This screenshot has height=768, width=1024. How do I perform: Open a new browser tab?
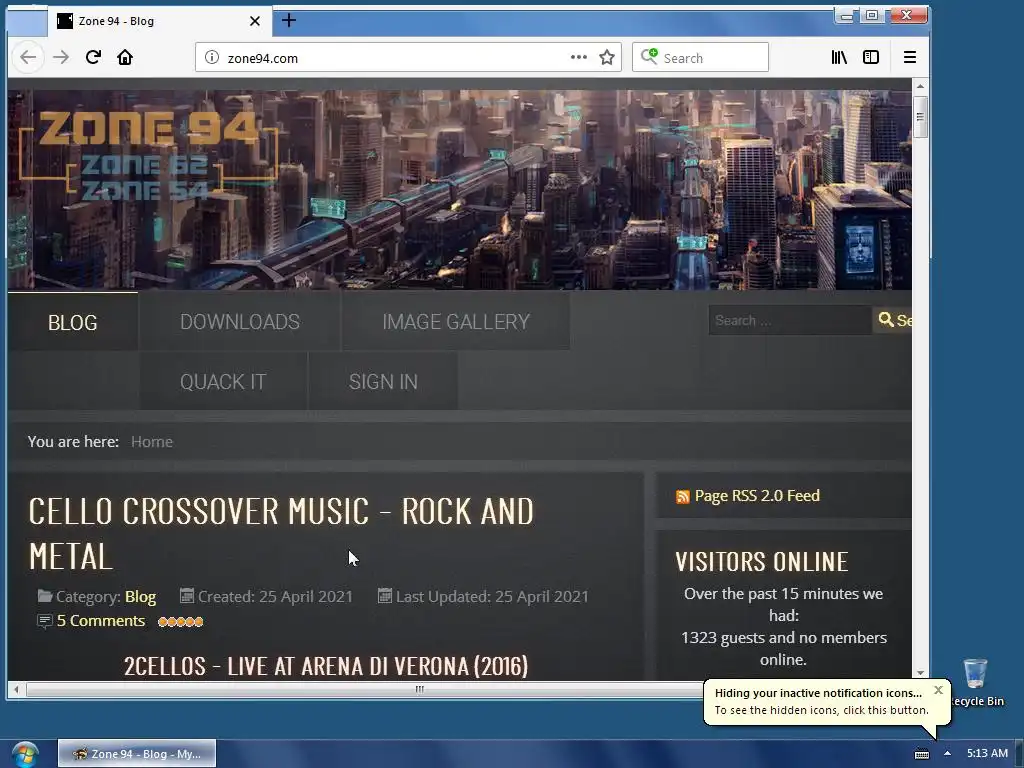(289, 21)
